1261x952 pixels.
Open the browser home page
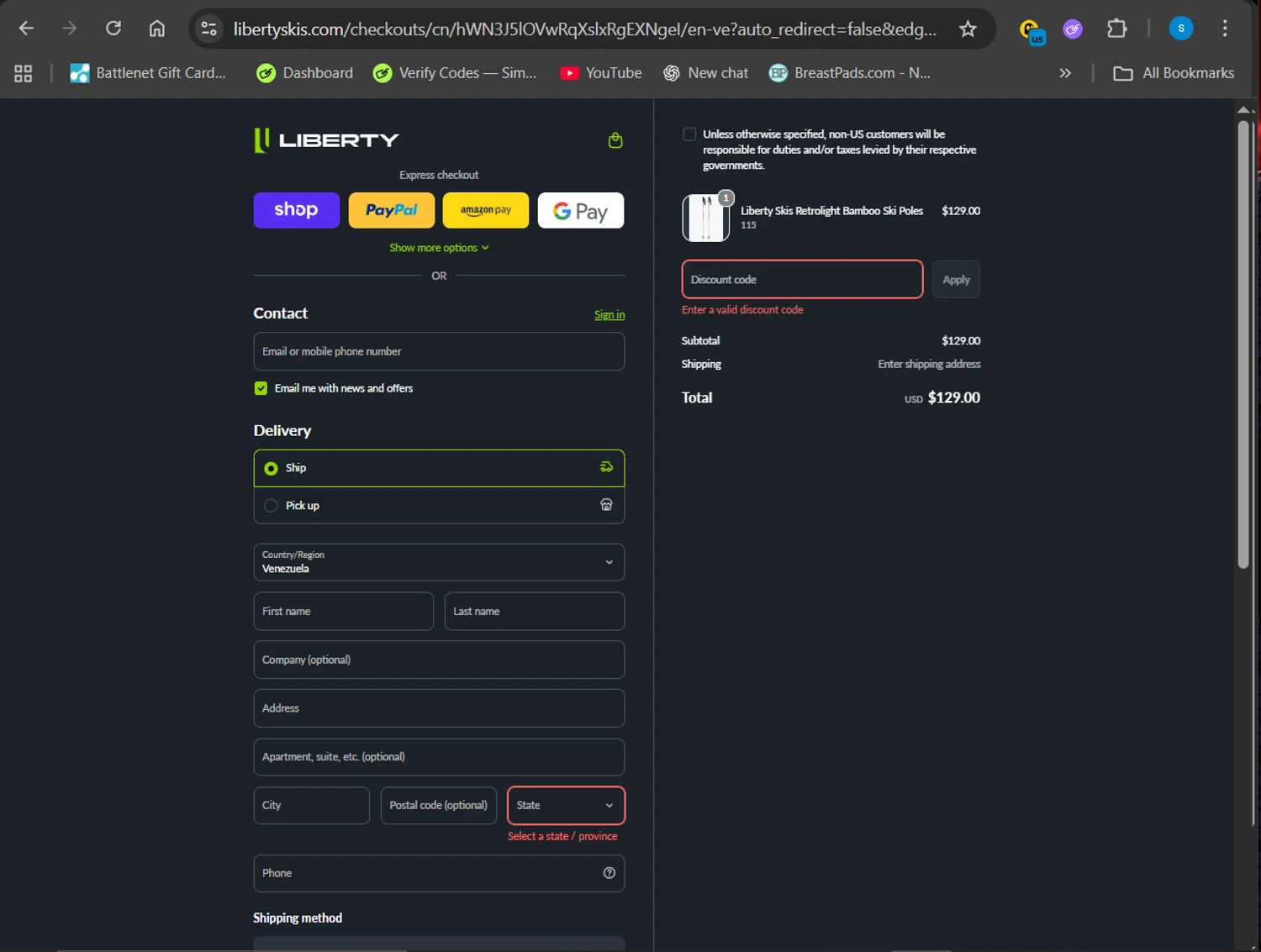coord(157,29)
